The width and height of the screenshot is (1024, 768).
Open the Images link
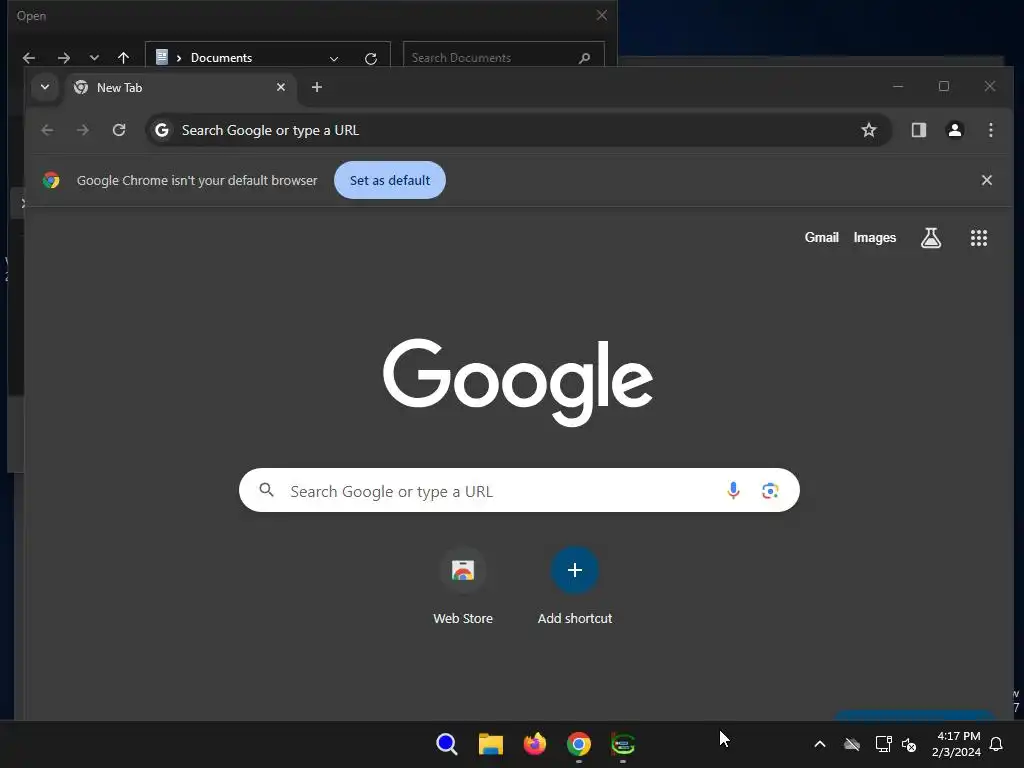tap(874, 238)
